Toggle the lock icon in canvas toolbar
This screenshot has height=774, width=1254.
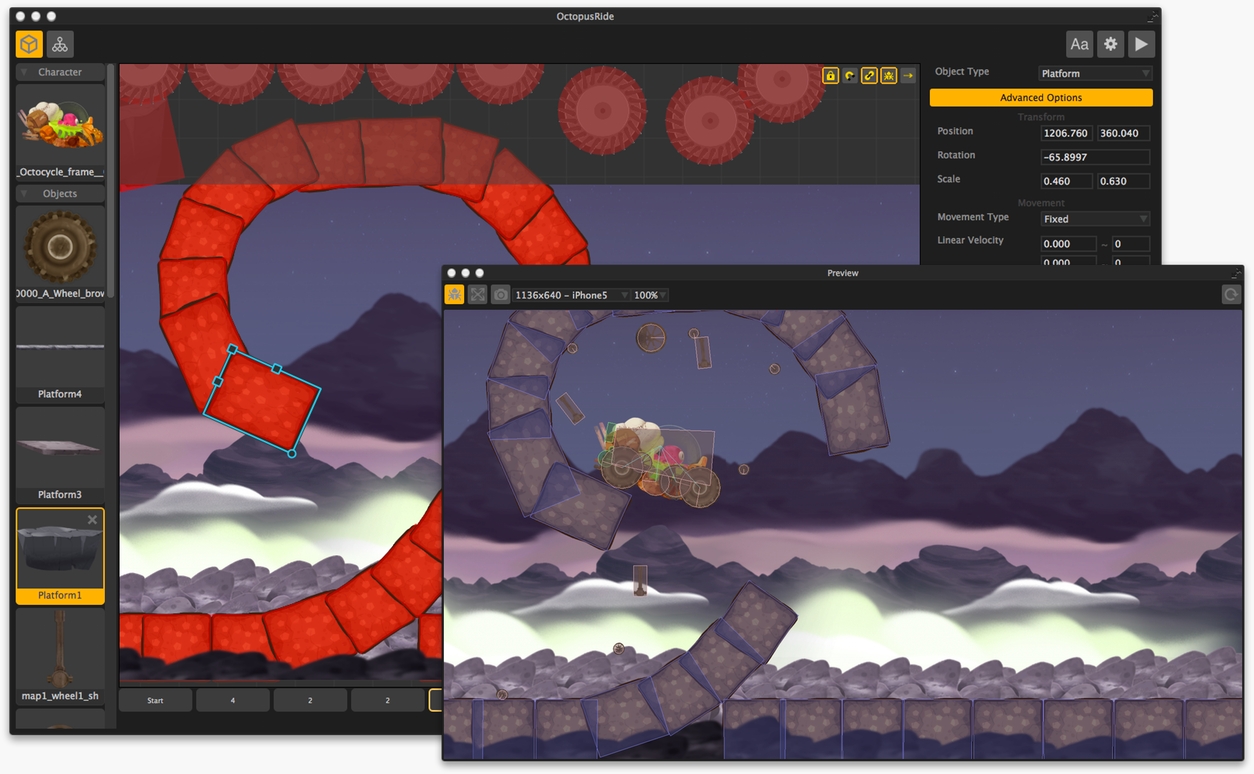pyautogui.click(x=830, y=76)
